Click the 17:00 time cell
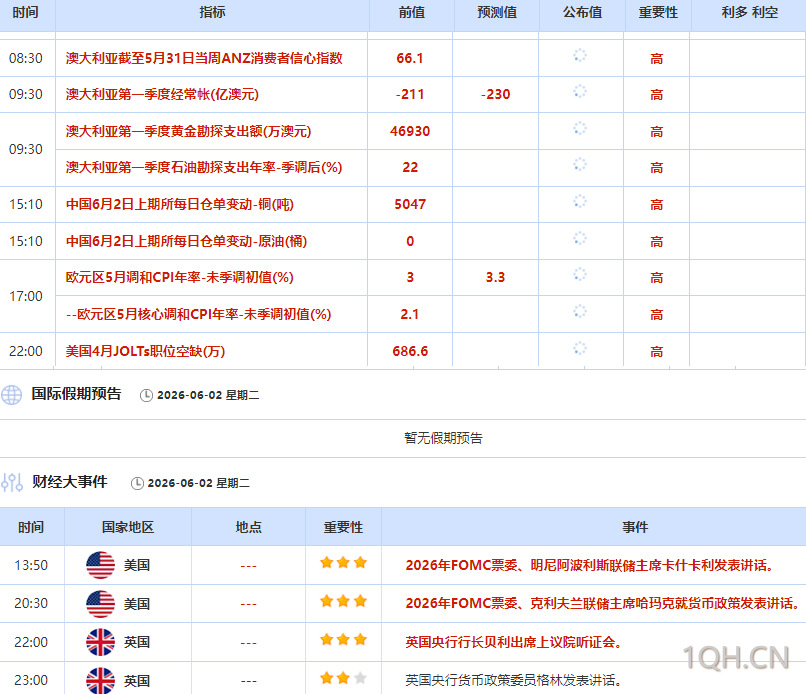 click(26, 296)
